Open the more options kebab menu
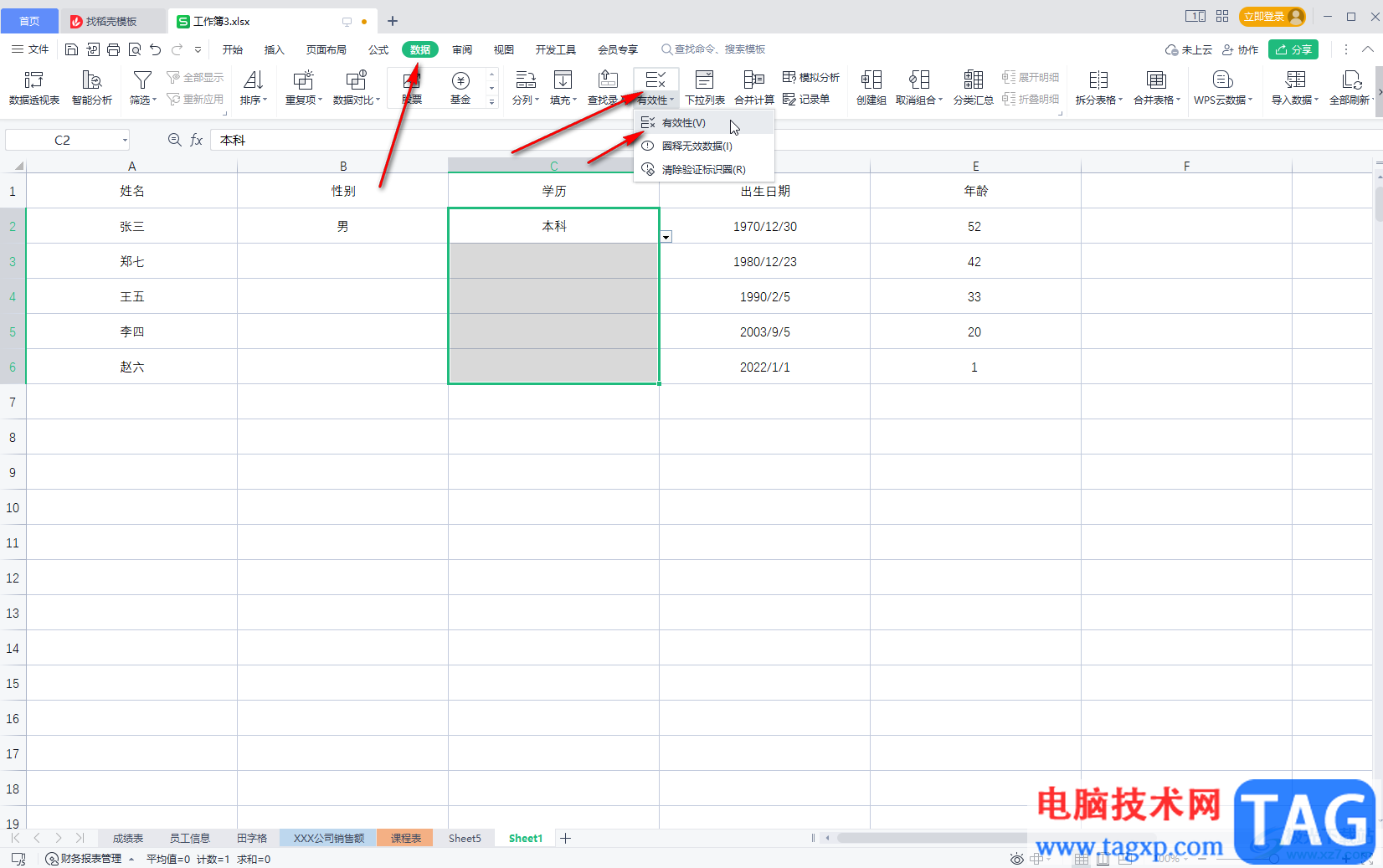Screen dimensions: 1383x868 [1345, 50]
